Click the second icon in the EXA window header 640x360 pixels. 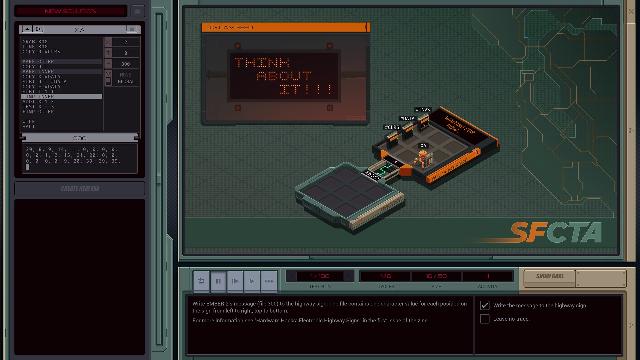pyautogui.click(x=38, y=29)
